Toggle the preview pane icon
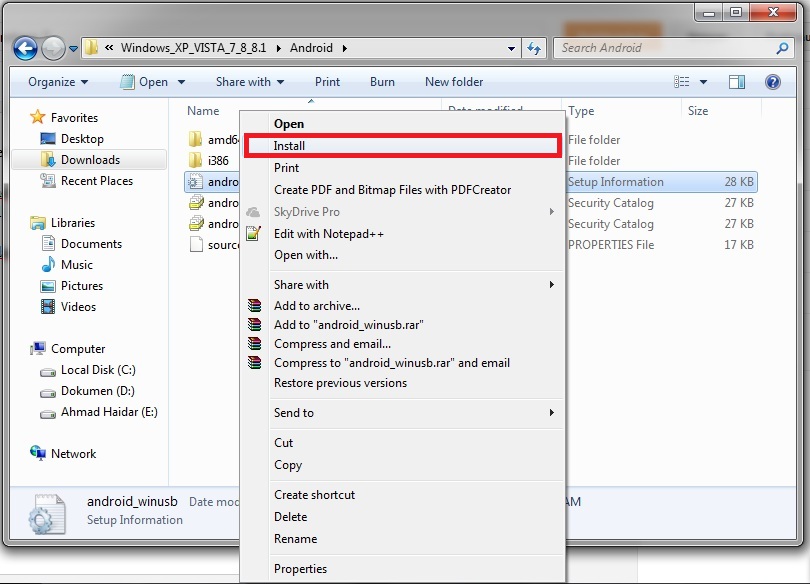Screen dimensions: 810x584 [x=737, y=82]
